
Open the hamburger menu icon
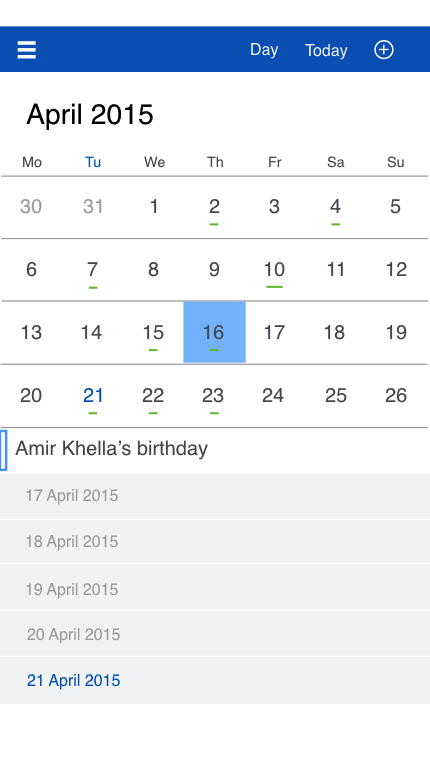[26, 49]
